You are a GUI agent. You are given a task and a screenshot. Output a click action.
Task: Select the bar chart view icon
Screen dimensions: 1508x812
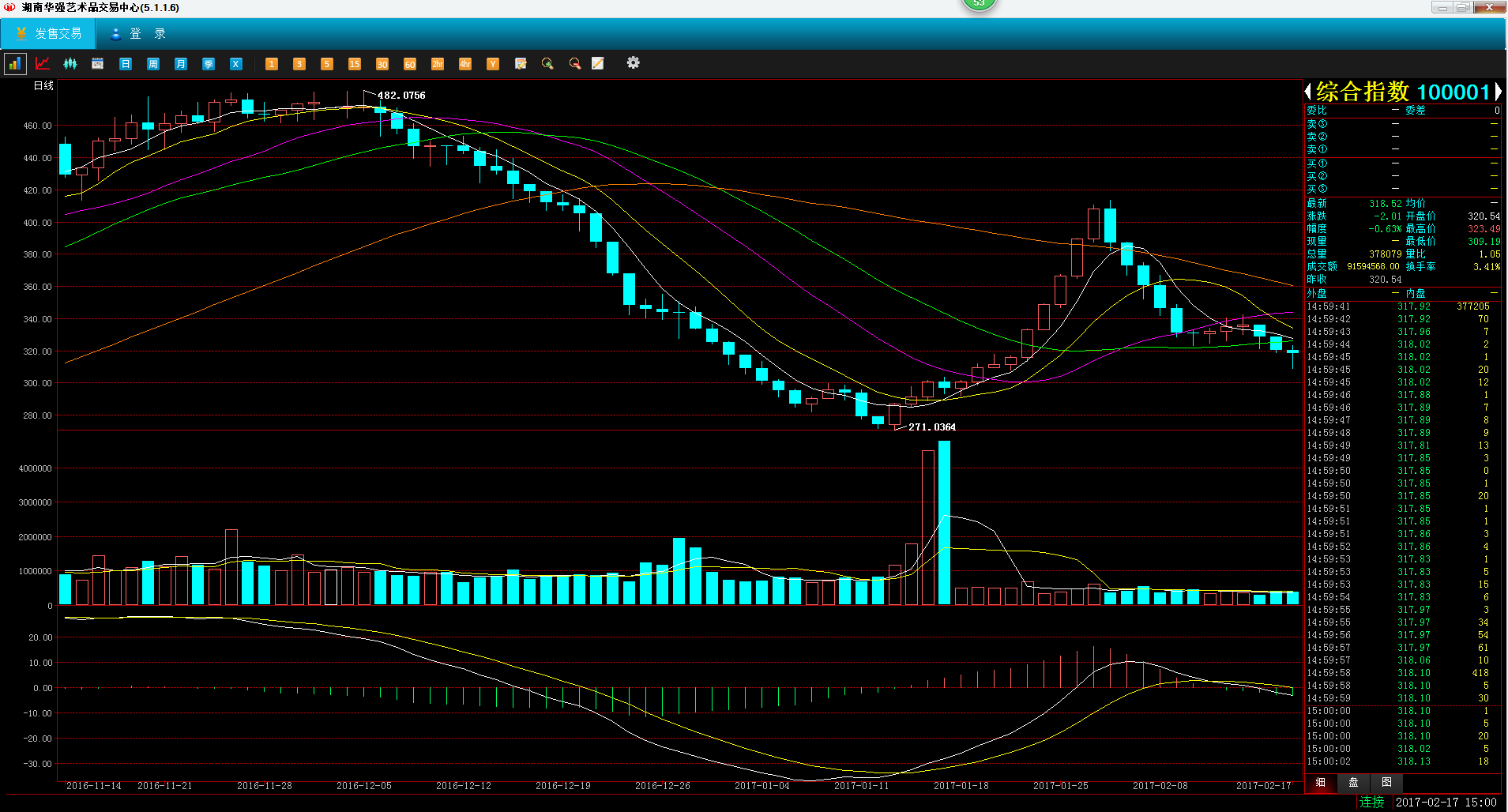coord(15,64)
